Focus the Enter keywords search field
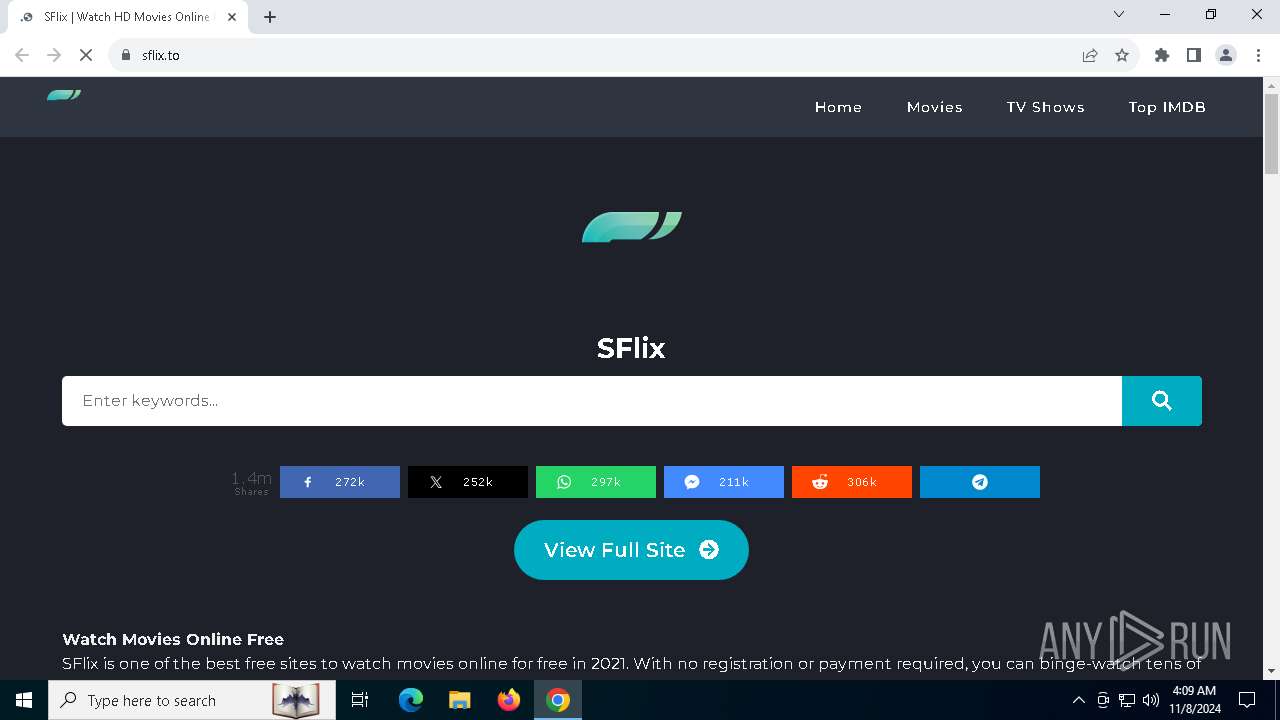The height and width of the screenshot is (720, 1280). pos(592,401)
